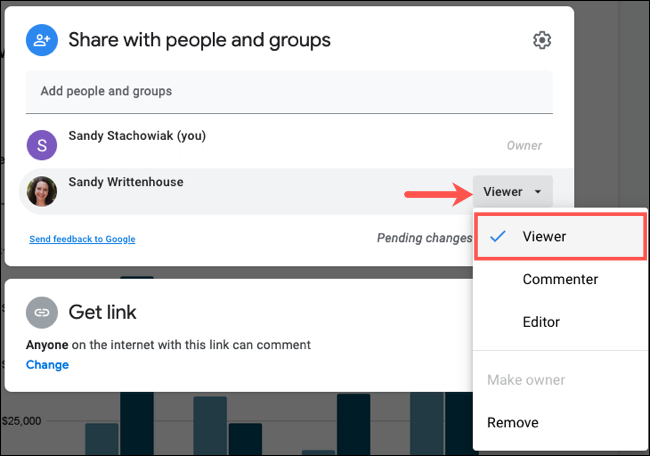
Task: Click the small caret arrow beside Viewer
Action: (538, 192)
